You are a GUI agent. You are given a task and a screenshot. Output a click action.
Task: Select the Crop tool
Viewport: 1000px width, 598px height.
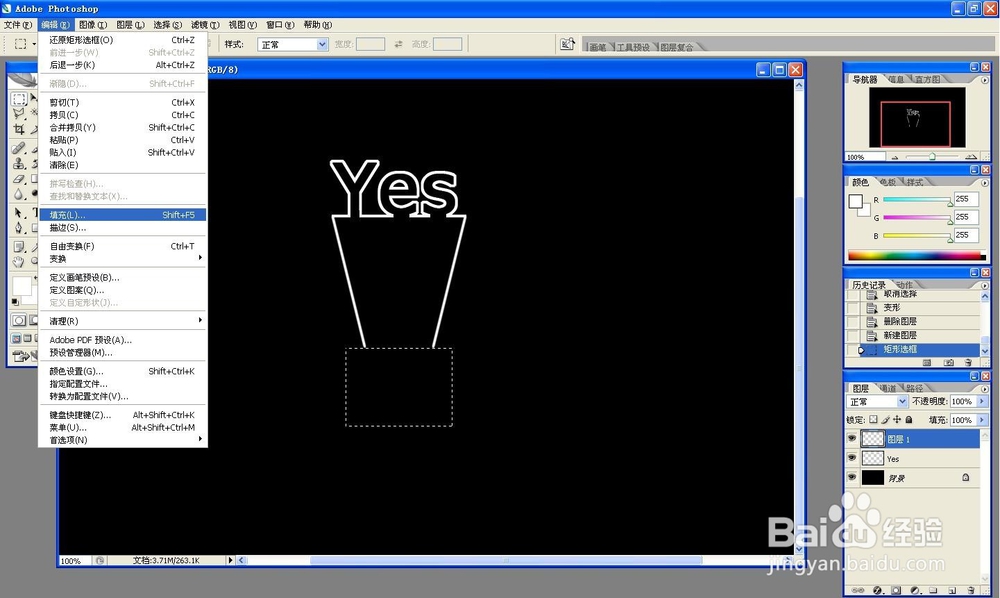(19, 129)
